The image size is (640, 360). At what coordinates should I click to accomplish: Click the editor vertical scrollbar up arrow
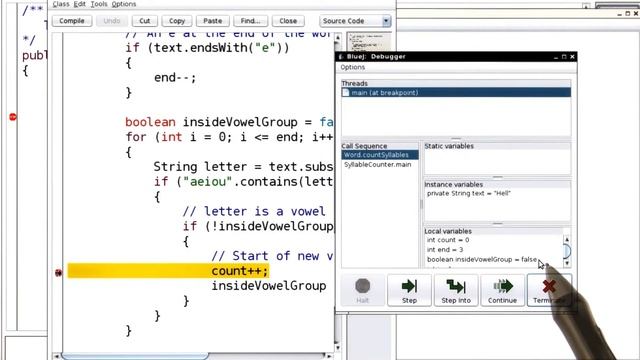click(x=338, y=38)
